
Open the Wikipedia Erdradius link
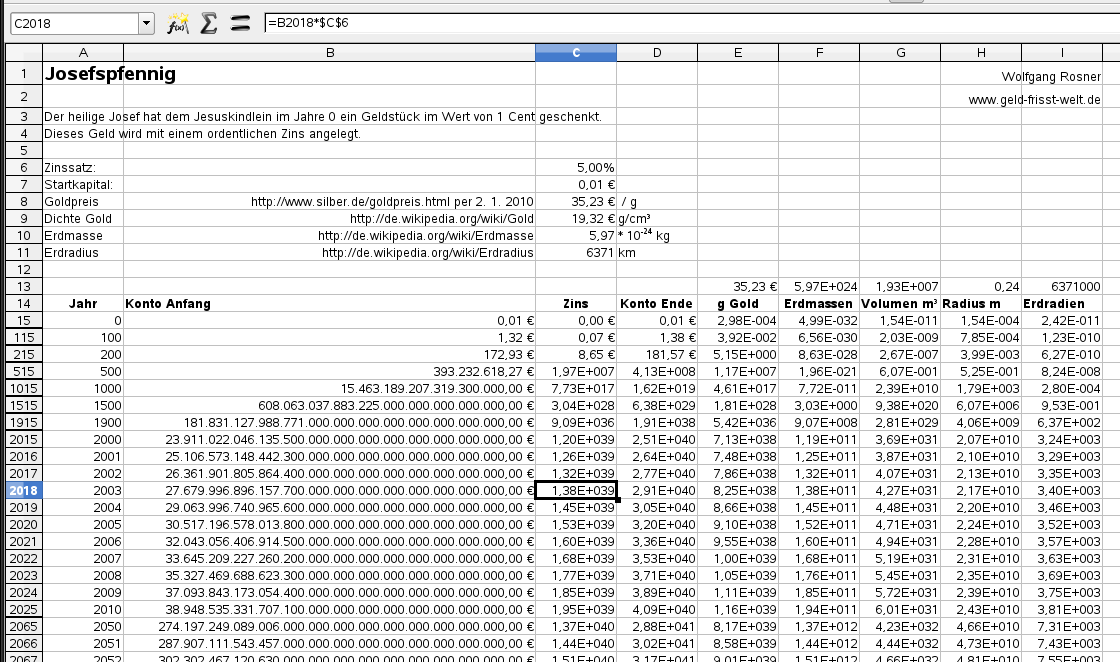coord(427,252)
